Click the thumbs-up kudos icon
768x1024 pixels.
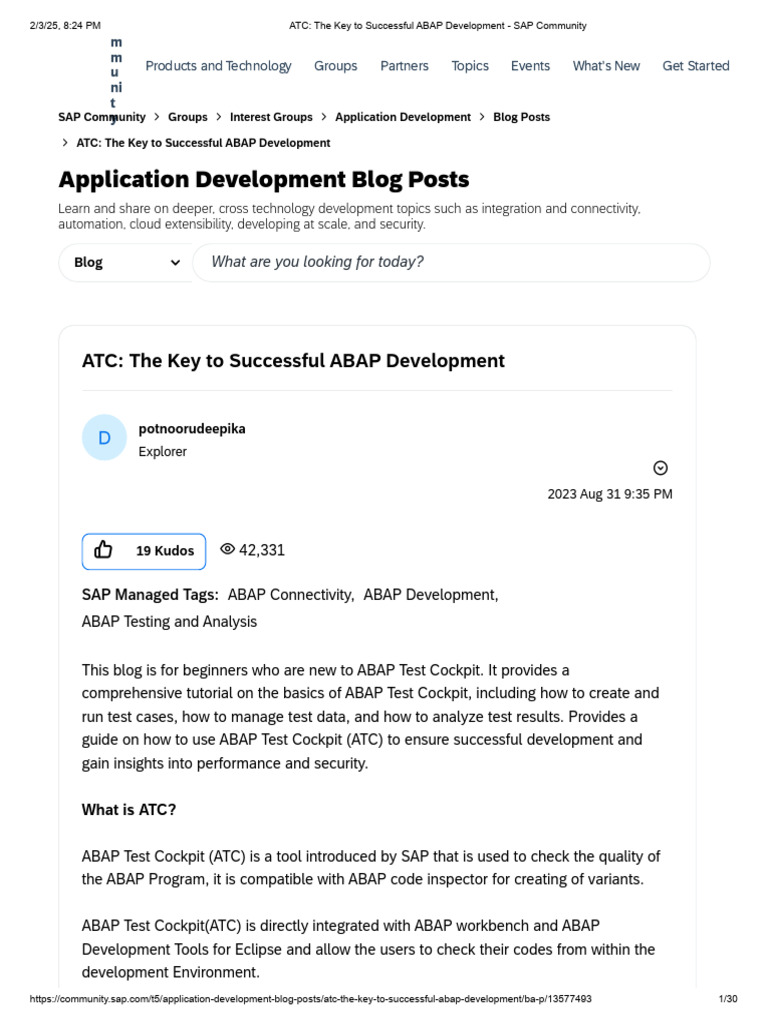pos(103,550)
